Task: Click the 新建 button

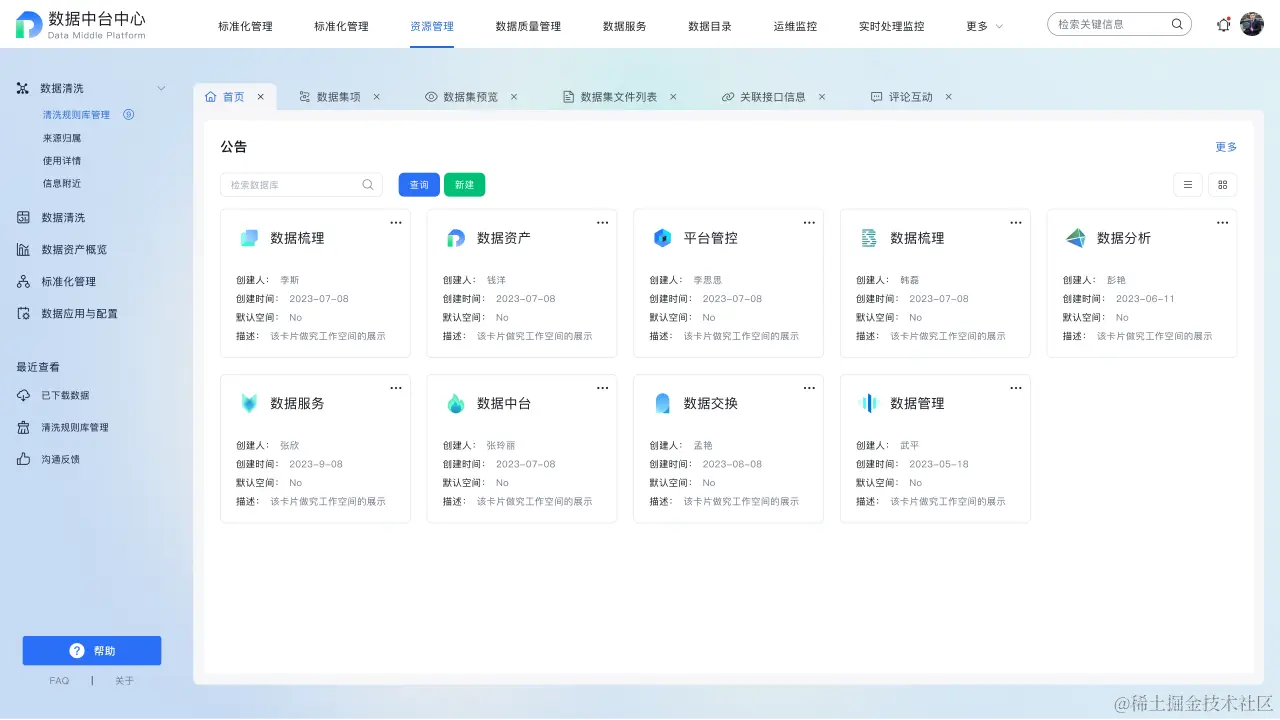Action: pyautogui.click(x=464, y=184)
